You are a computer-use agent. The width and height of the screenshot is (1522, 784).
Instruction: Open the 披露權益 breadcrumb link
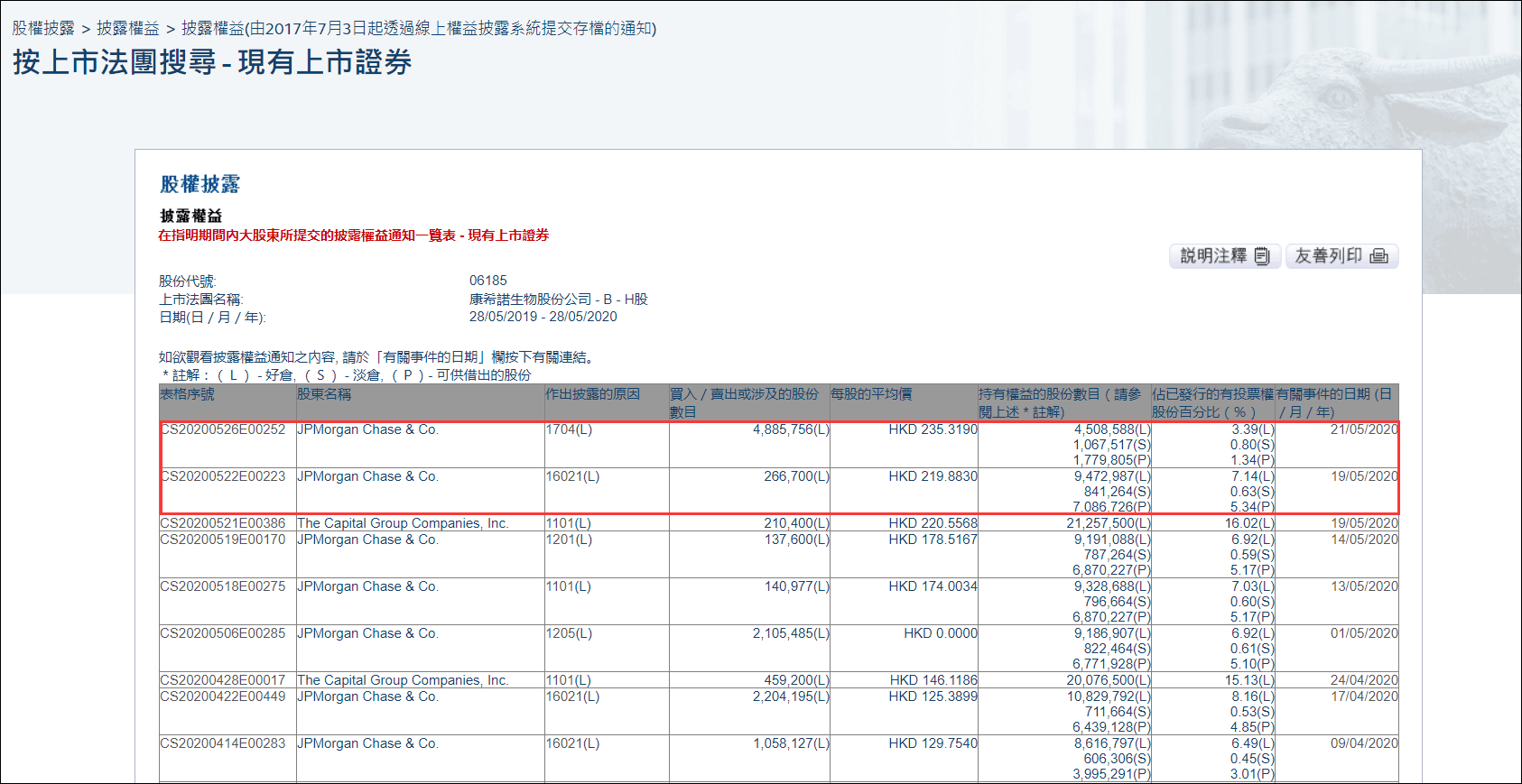(x=128, y=28)
